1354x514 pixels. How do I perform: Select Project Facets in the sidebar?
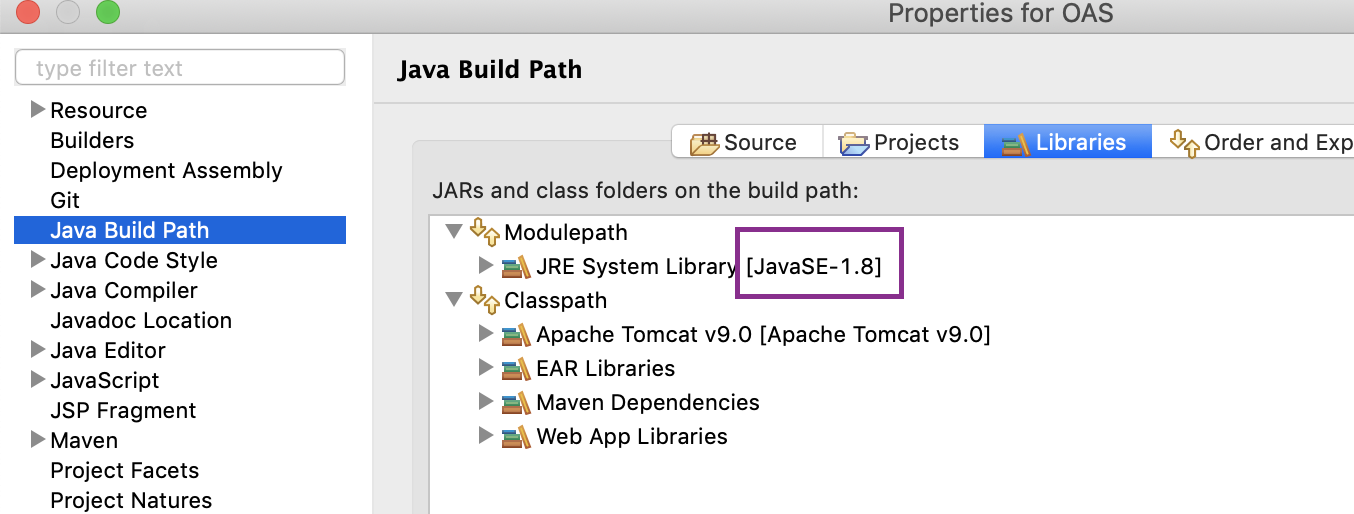[124, 470]
